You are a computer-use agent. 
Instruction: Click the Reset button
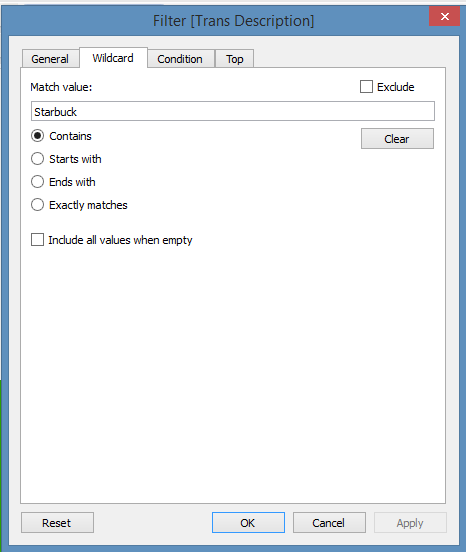(x=57, y=523)
